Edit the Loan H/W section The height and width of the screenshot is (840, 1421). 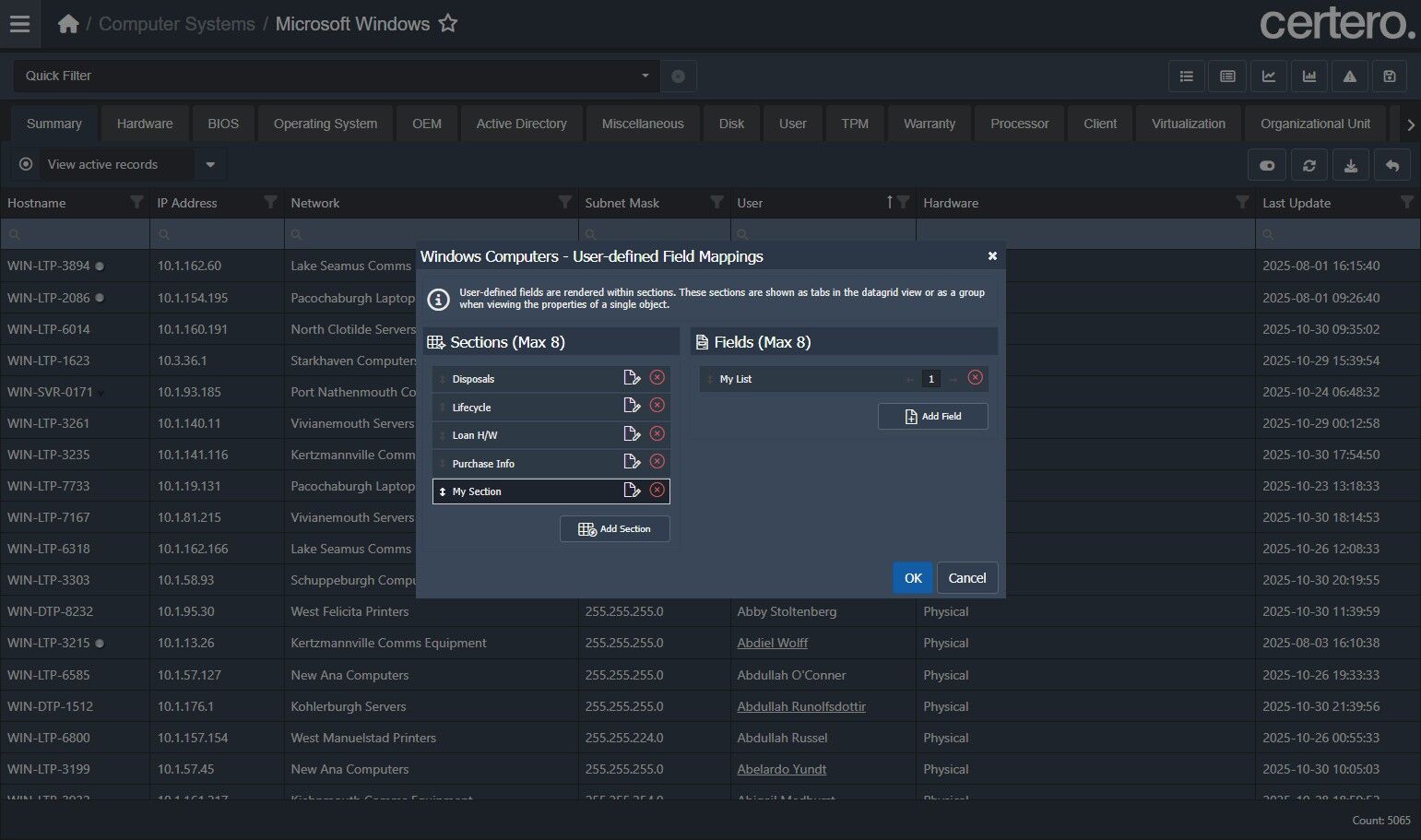[632, 434]
